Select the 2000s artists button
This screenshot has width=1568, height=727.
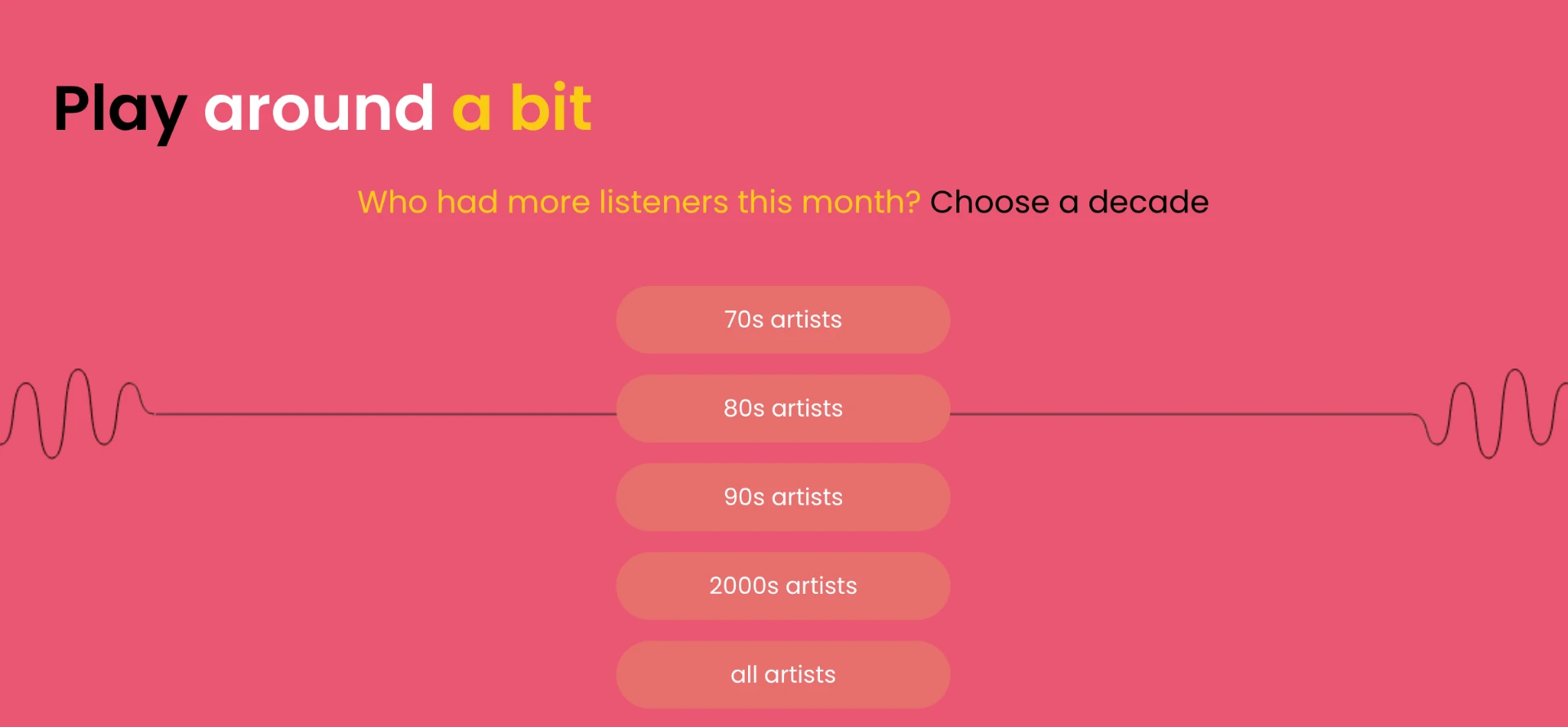[783, 586]
